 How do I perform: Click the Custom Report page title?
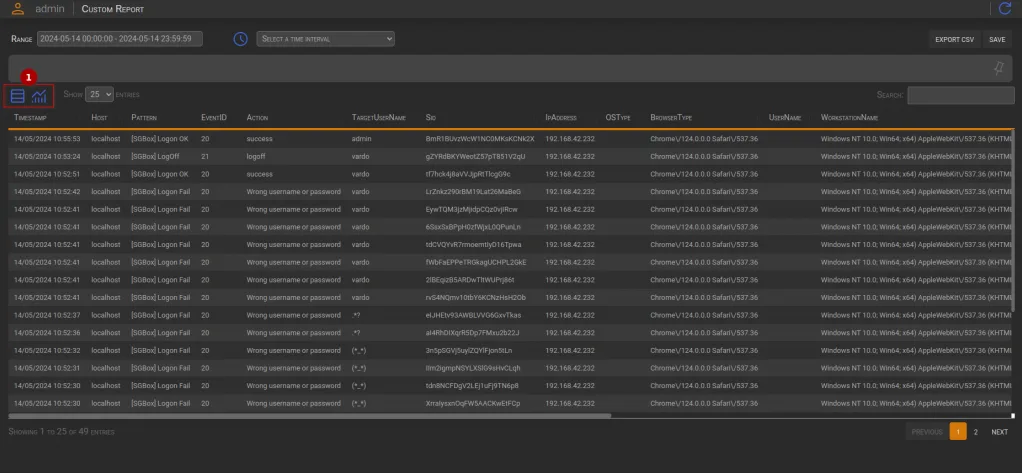coord(113,9)
